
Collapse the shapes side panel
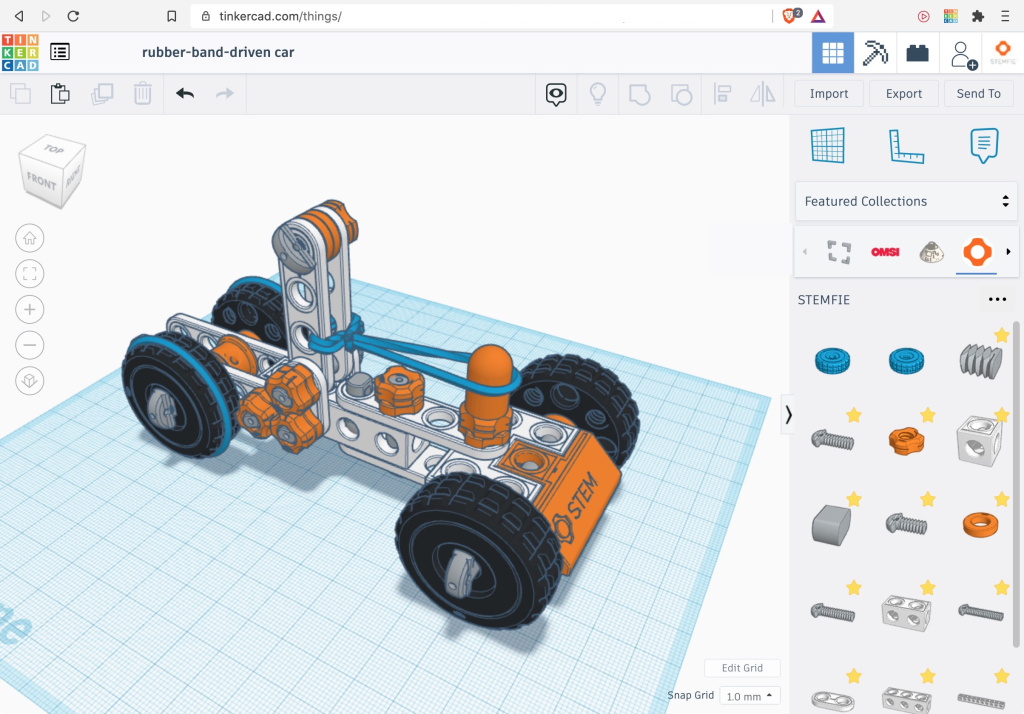[788, 413]
